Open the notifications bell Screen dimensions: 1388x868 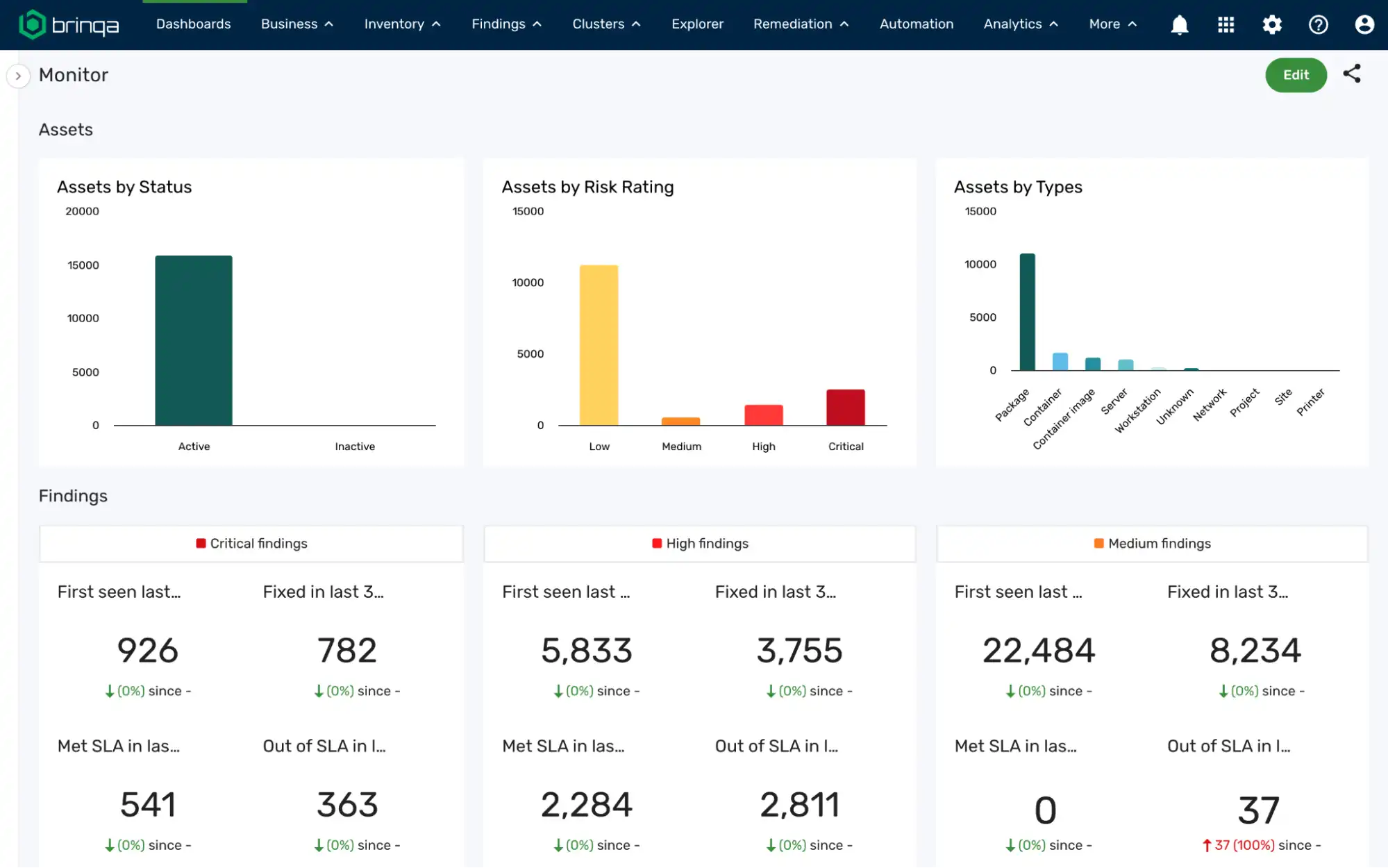pos(1179,24)
